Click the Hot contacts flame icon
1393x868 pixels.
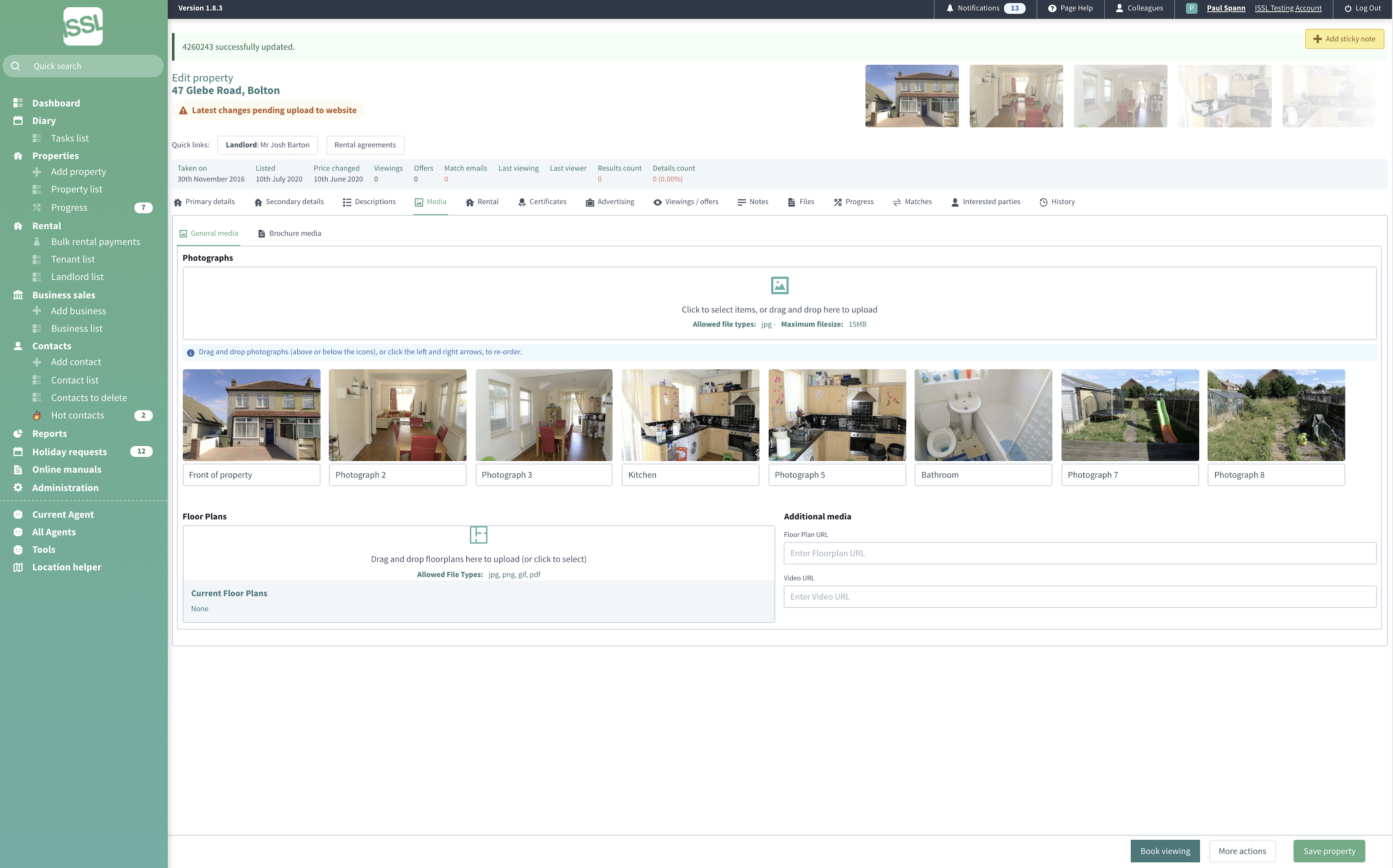tap(37, 415)
